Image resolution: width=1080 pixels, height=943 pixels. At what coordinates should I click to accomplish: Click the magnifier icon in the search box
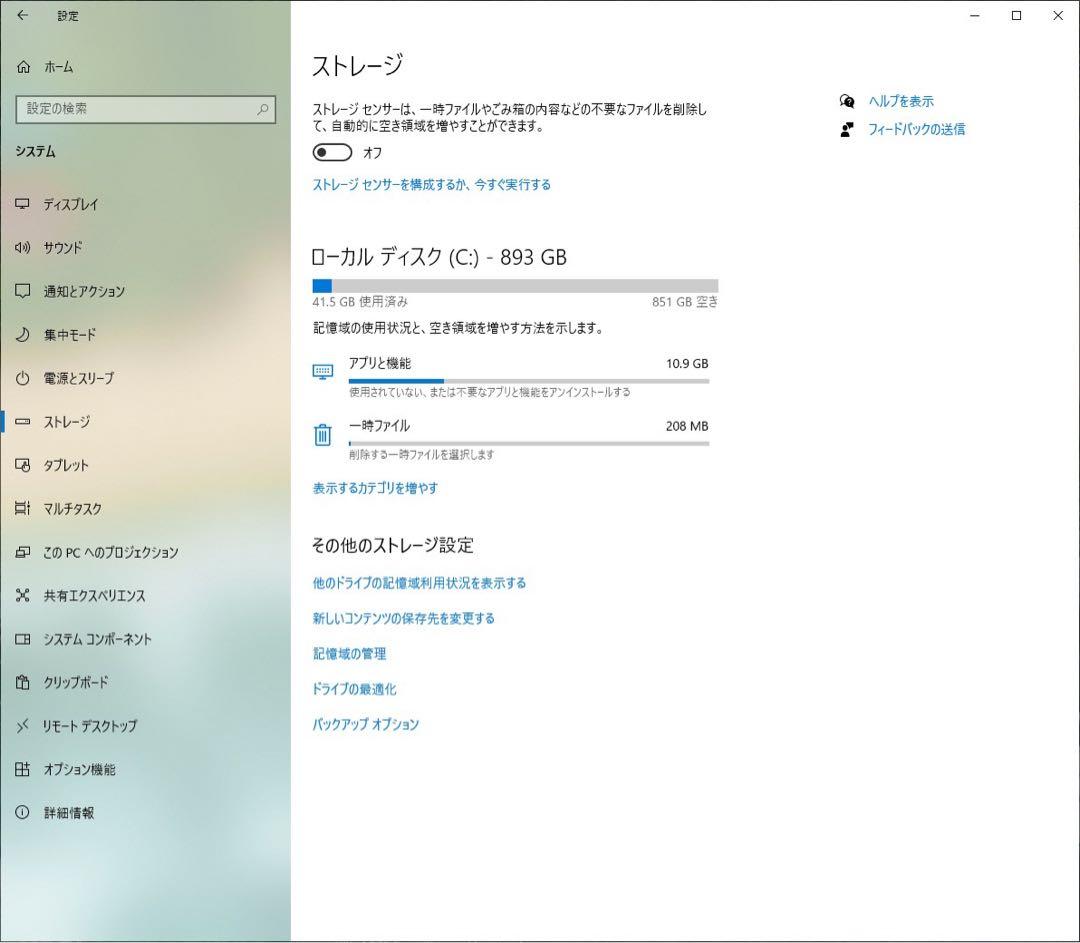pos(262,109)
